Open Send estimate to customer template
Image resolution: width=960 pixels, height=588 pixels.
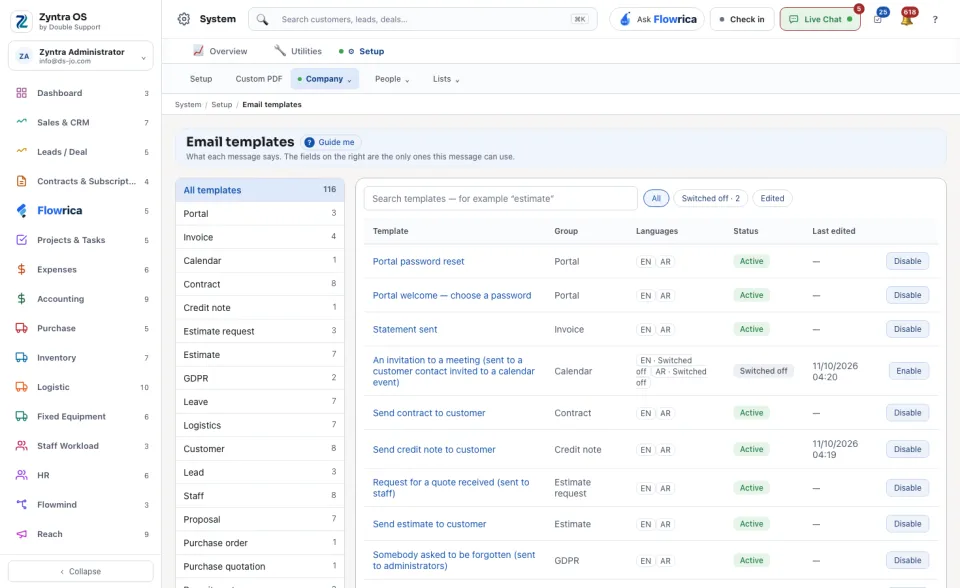pos(429,524)
